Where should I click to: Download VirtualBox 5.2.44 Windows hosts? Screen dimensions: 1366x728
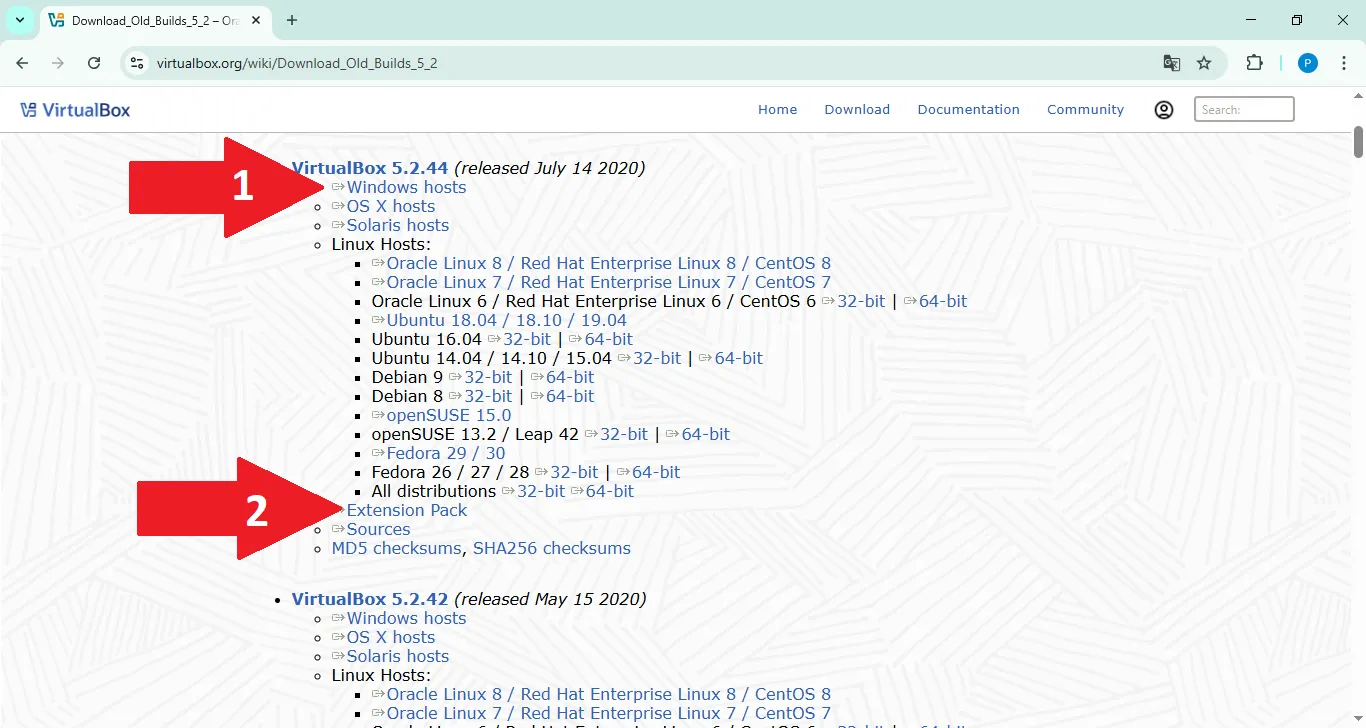coord(406,187)
